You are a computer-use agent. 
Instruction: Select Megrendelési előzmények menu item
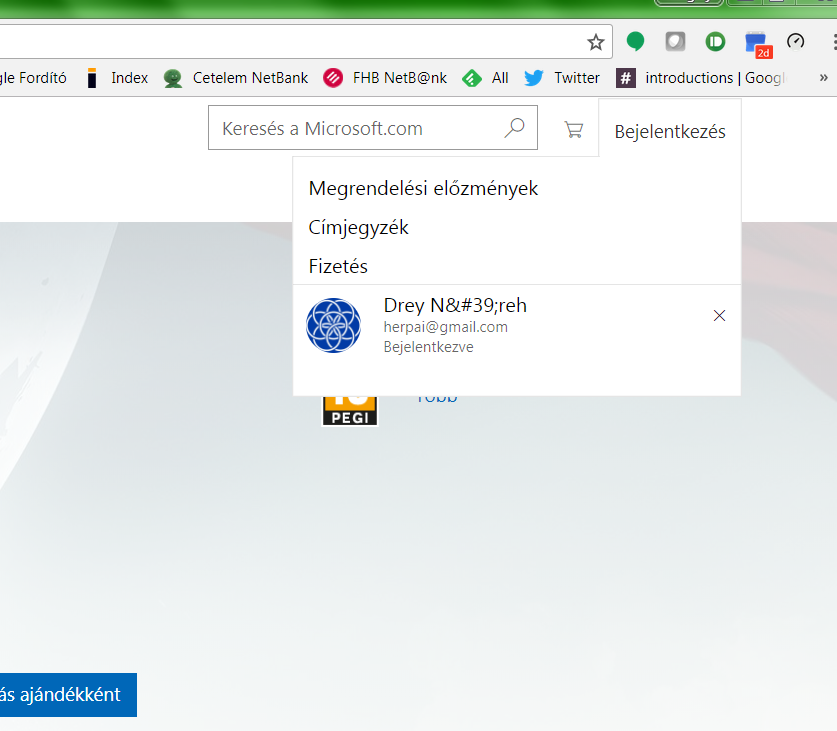pyautogui.click(x=423, y=188)
